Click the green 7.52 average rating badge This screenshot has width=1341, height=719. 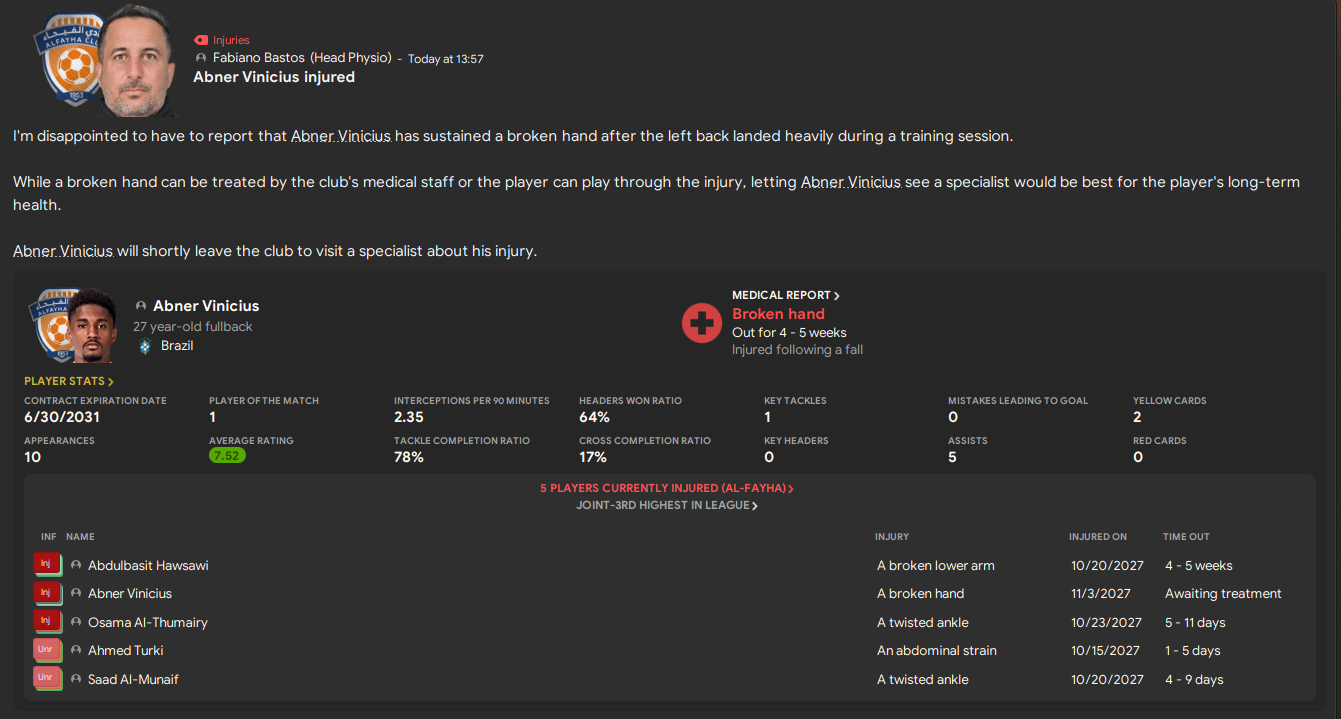tap(227, 457)
